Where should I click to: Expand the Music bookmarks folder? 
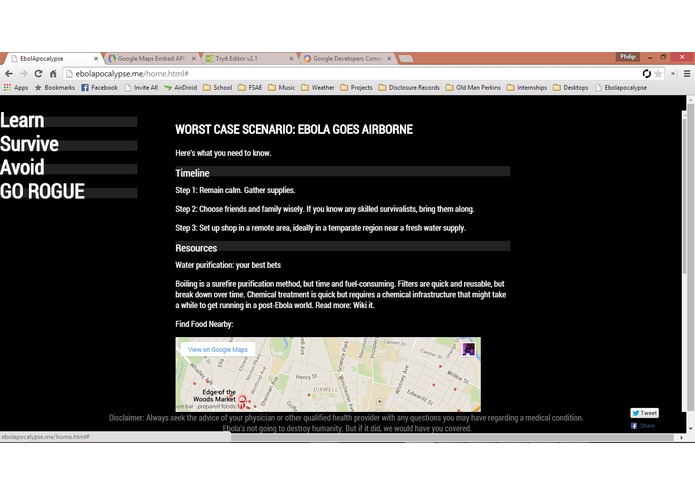[x=281, y=88]
